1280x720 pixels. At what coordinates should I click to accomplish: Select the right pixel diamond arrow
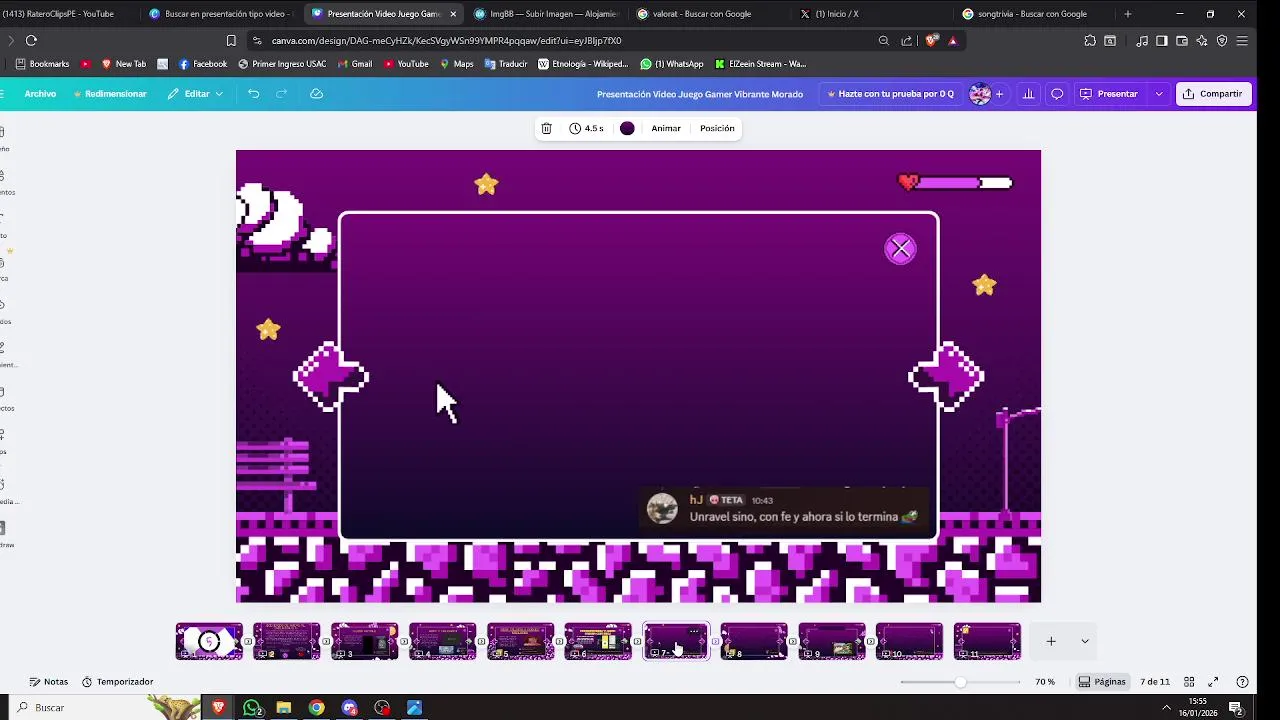tap(946, 377)
